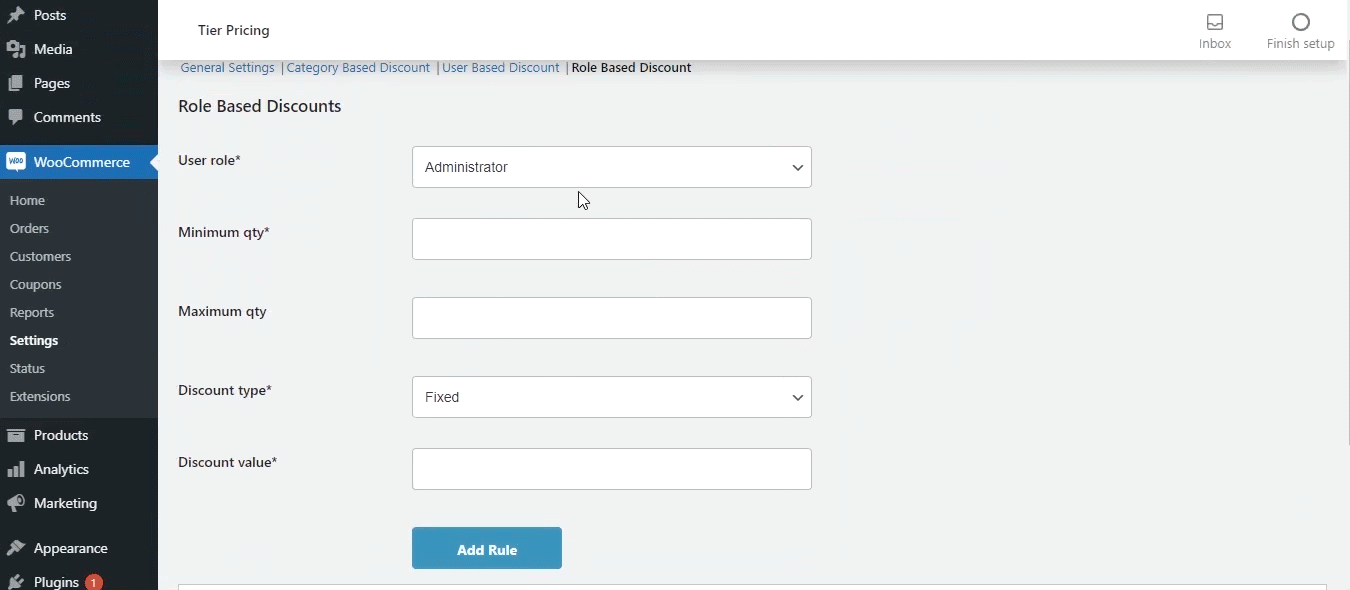Image resolution: width=1350 pixels, height=590 pixels.
Task: Open Products via its sidebar icon
Action: click(16, 435)
